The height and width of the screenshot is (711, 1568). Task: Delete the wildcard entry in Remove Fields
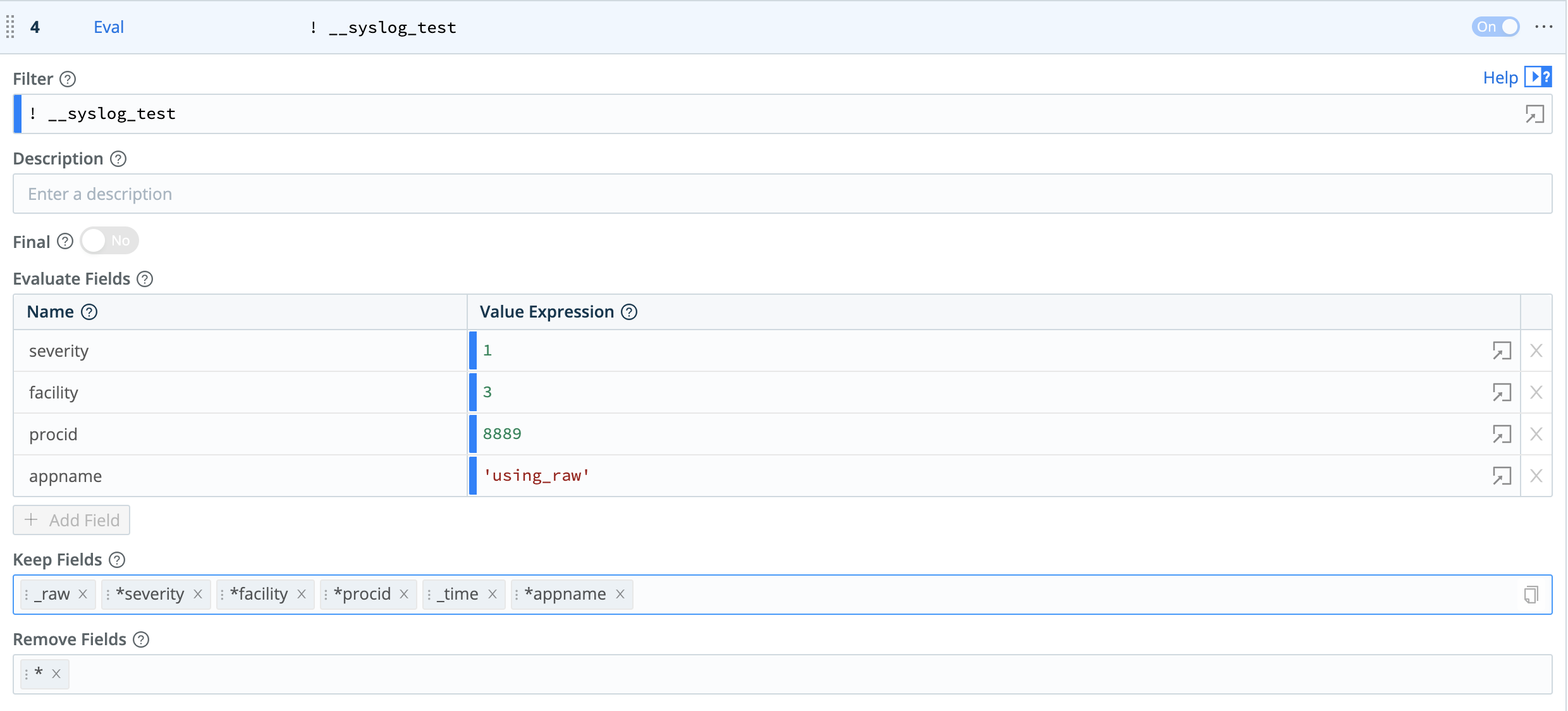pyautogui.click(x=56, y=674)
